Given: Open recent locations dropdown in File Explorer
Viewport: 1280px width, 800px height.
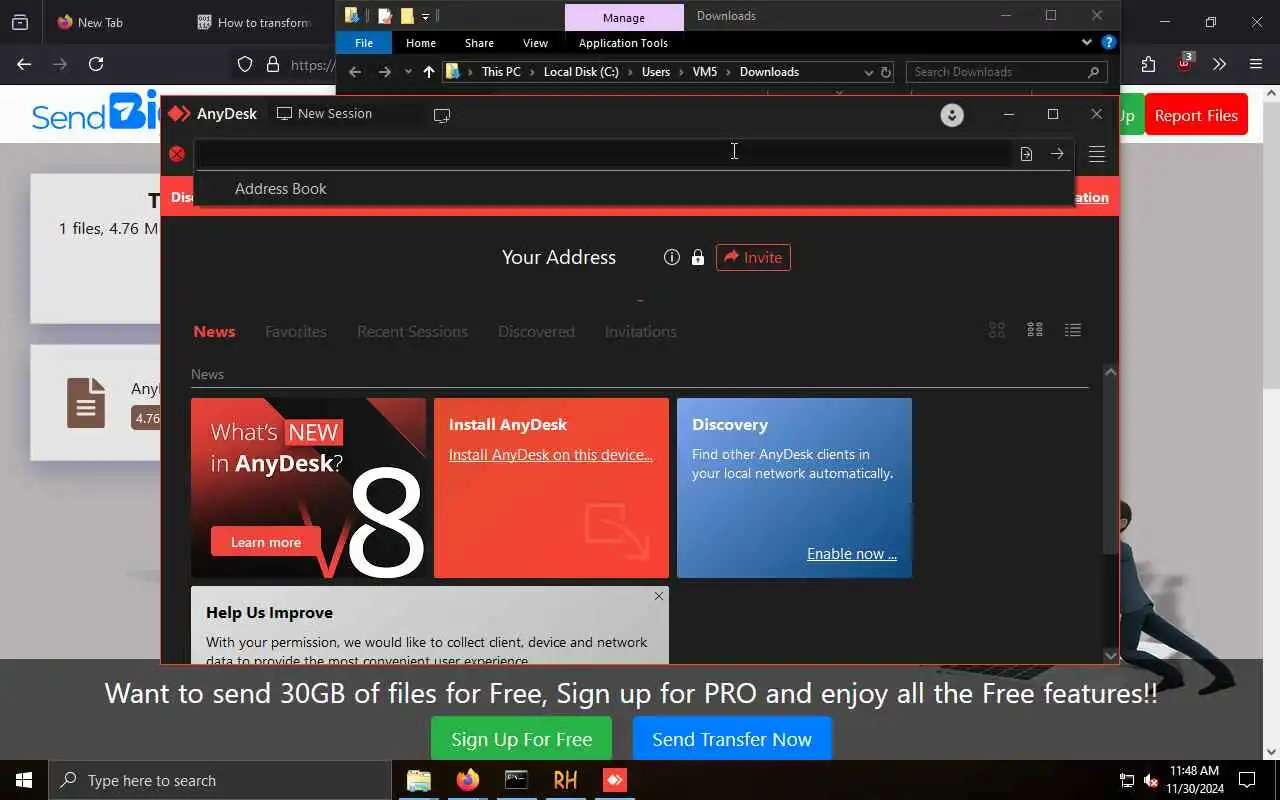Looking at the screenshot, I should point(408,72).
